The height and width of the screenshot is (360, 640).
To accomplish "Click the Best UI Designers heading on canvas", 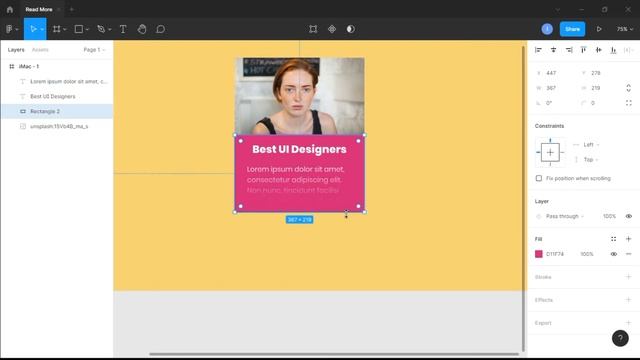I will [x=299, y=149].
